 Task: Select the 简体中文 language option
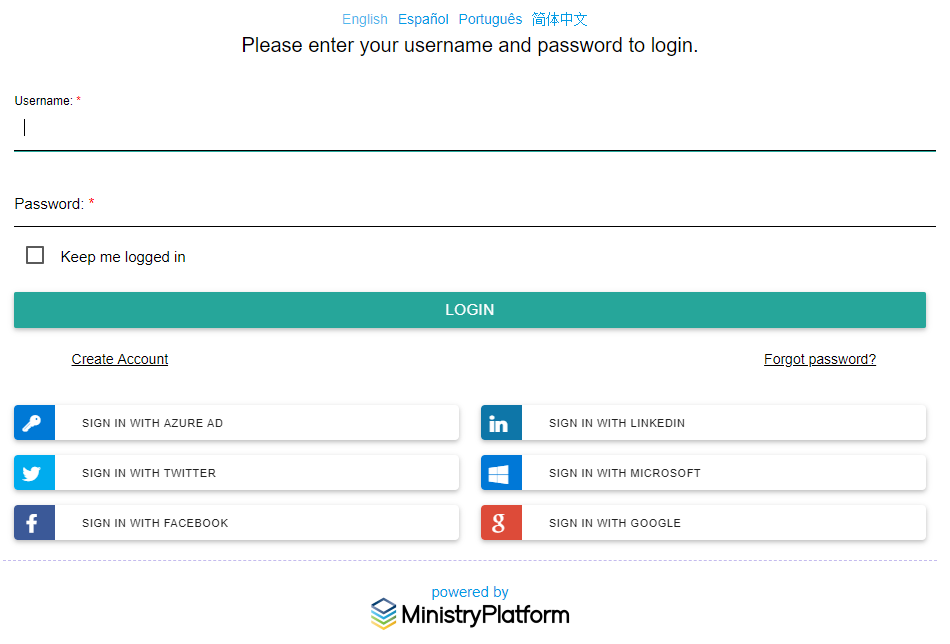pyautogui.click(x=557, y=19)
